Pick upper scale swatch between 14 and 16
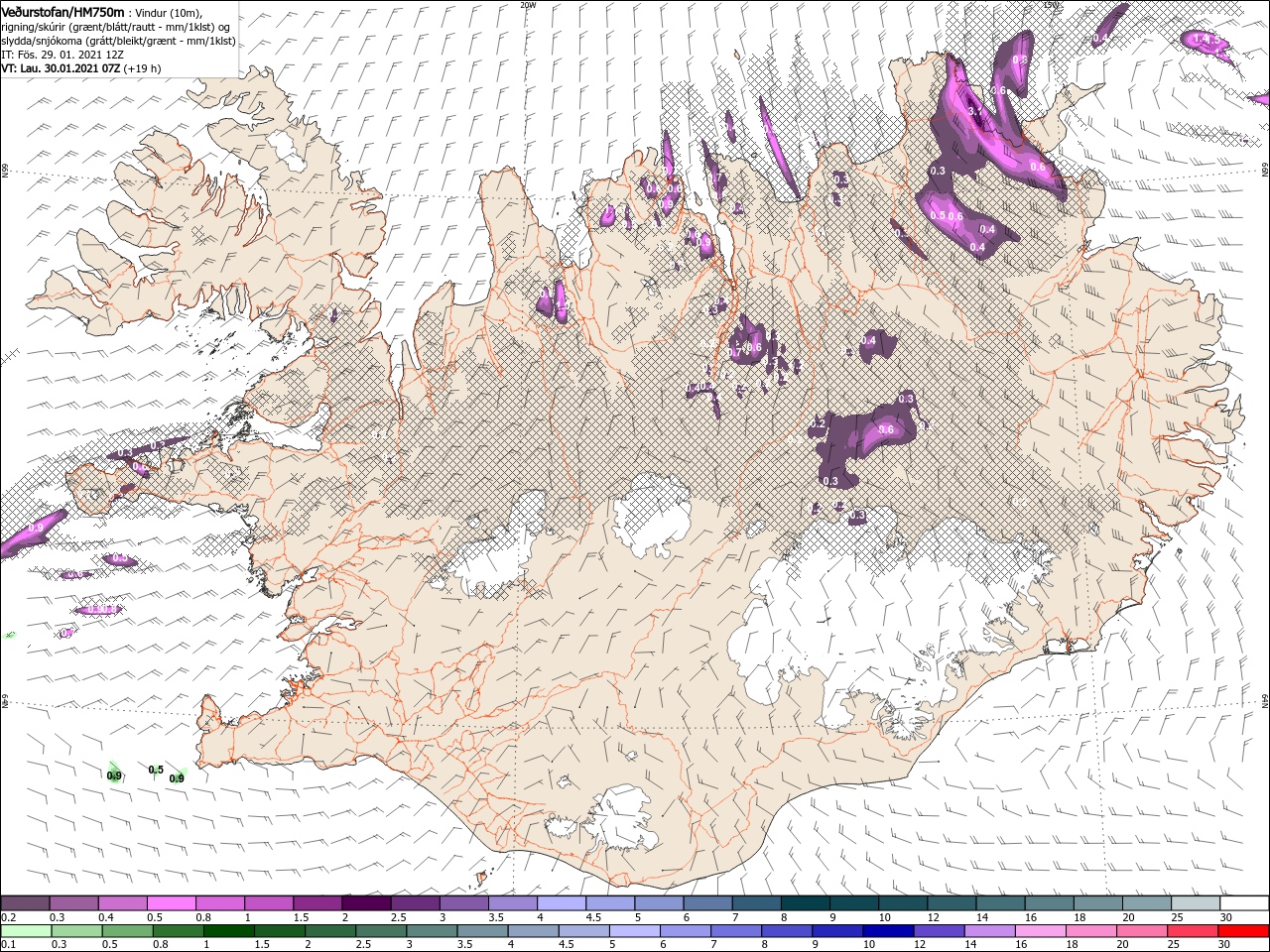 pos(1001,903)
